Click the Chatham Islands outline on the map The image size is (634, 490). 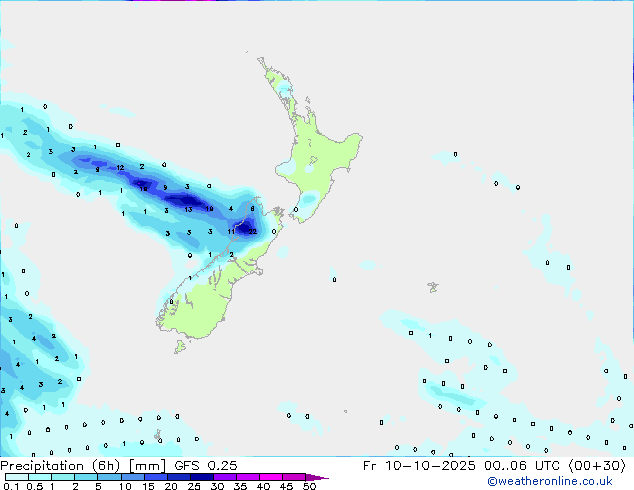coord(433,287)
